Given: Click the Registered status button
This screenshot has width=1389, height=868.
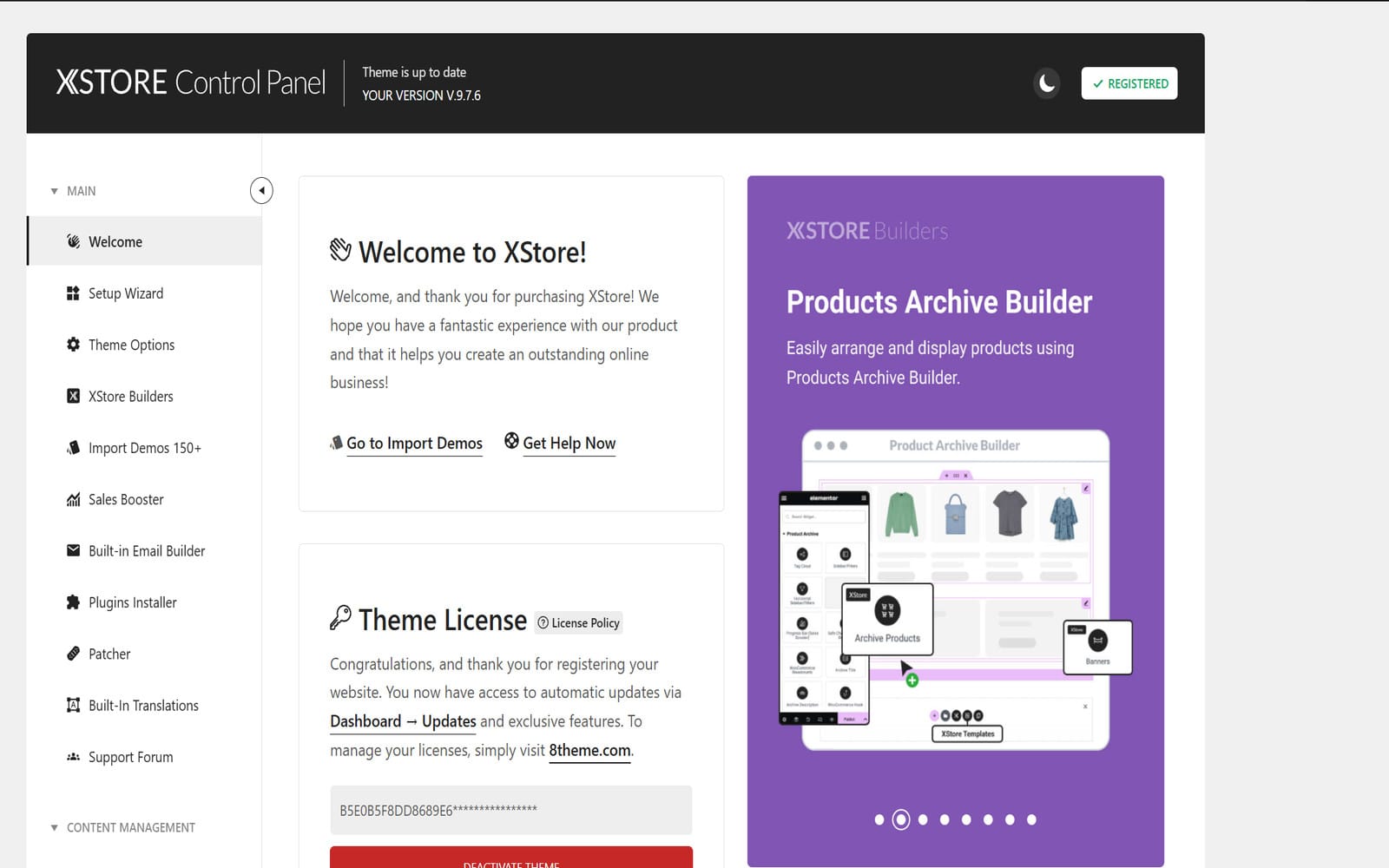Looking at the screenshot, I should click(1129, 83).
